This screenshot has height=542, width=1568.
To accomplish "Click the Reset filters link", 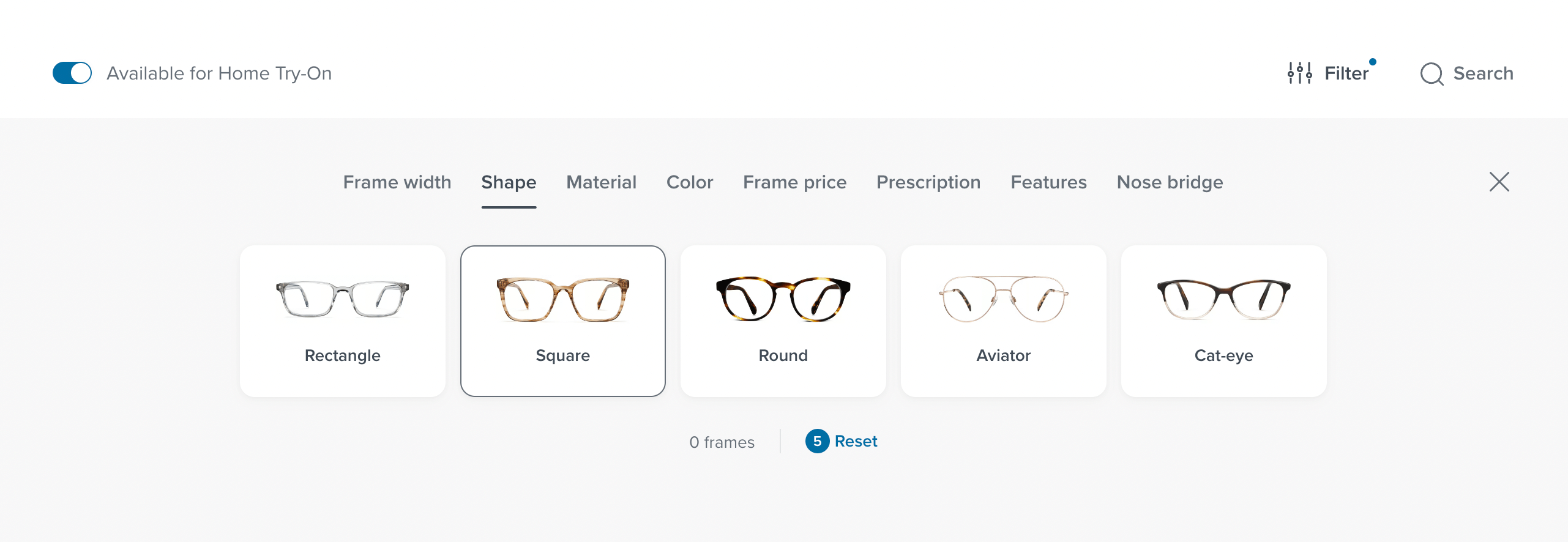I will [856, 441].
